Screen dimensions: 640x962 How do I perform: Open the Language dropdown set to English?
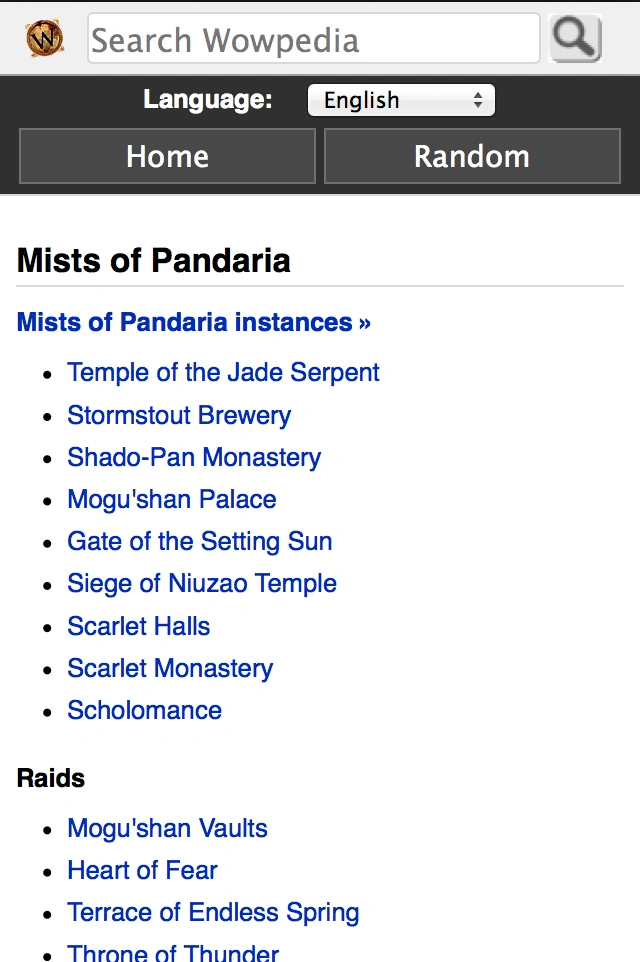coord(401,100)
